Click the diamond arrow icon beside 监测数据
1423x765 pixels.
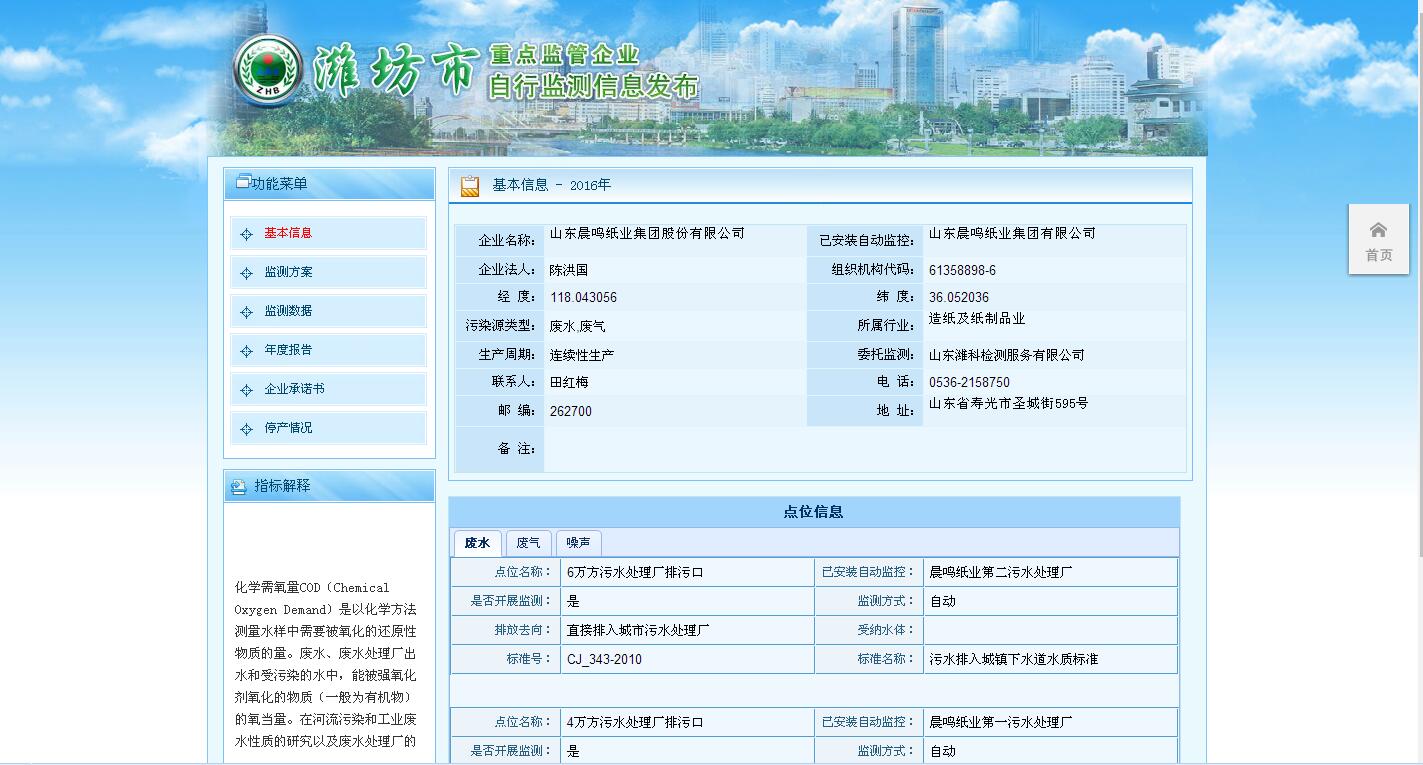point(246,311)
